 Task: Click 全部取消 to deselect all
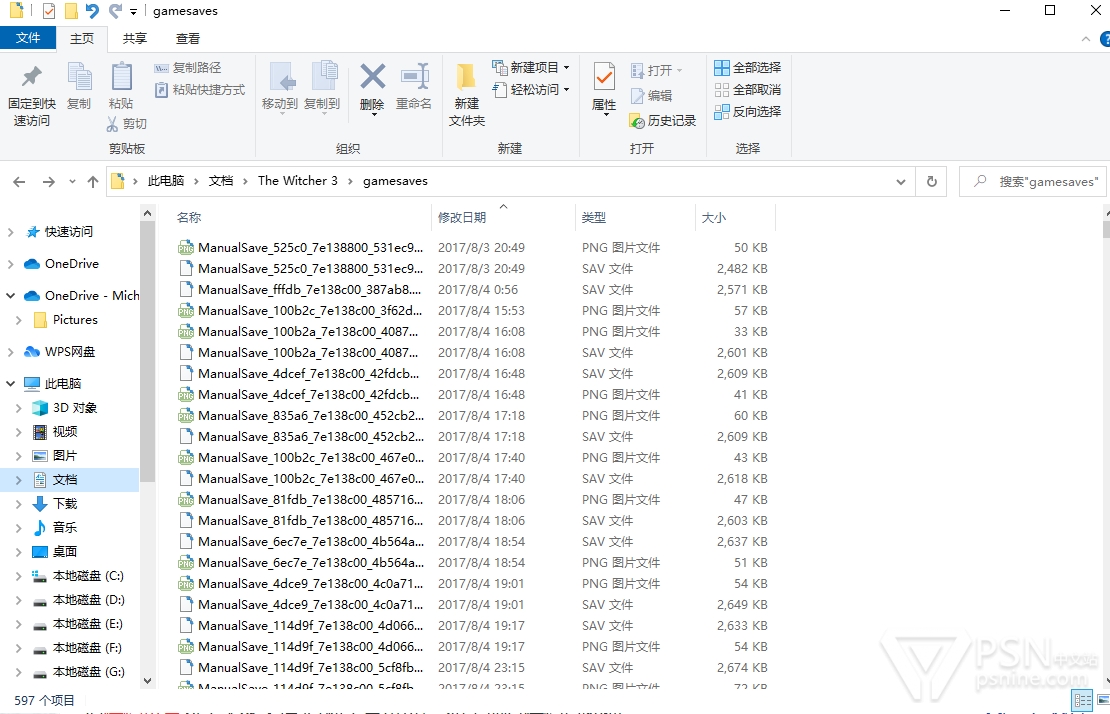(748, 90)
